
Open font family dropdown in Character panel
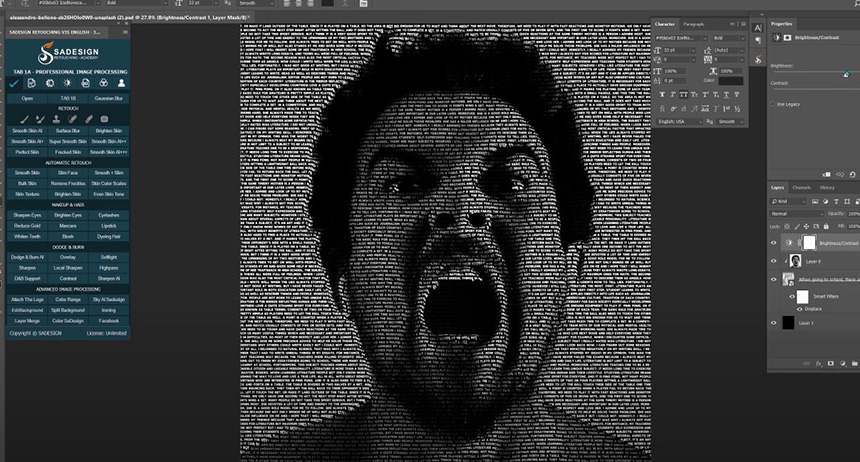pos(705,38)
